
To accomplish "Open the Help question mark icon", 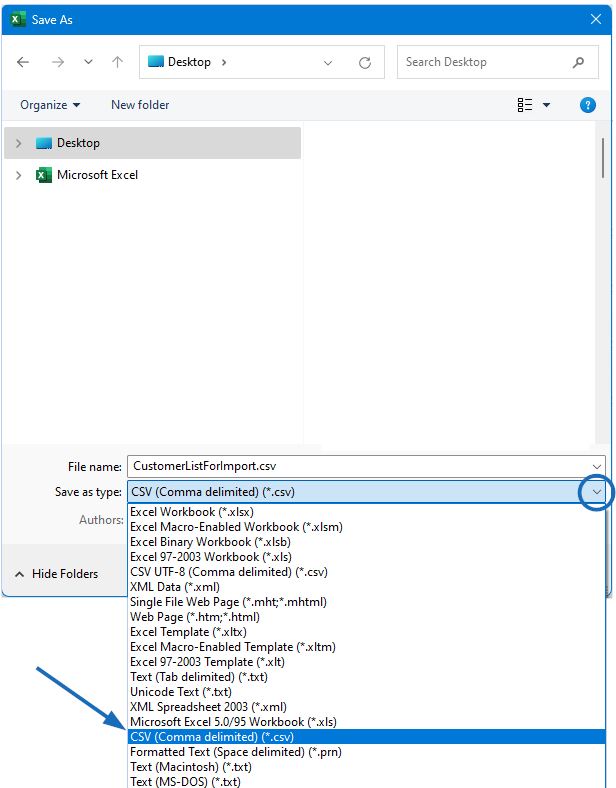I will pos(587,105).
